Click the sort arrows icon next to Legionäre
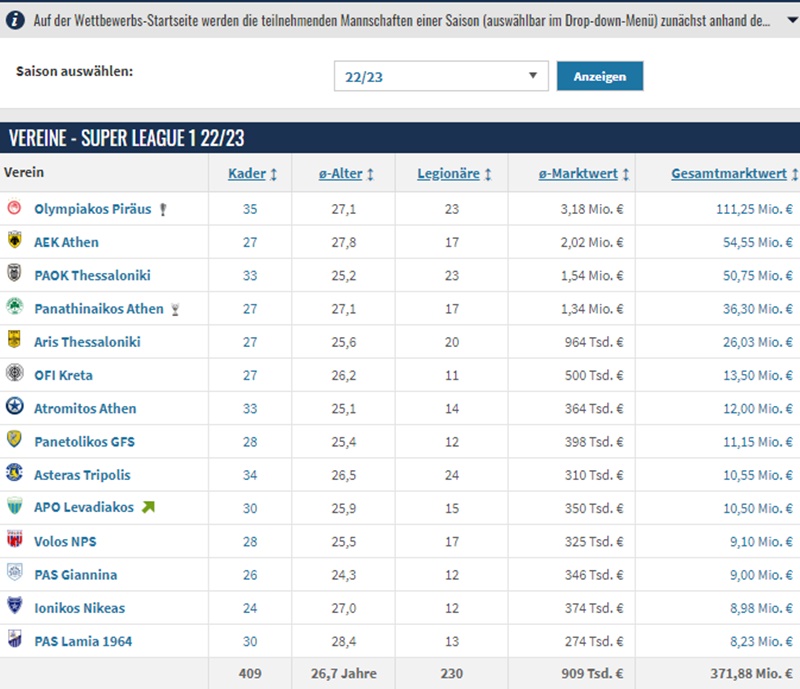Screen dimensions: 800x689 [x=488, y=175]
